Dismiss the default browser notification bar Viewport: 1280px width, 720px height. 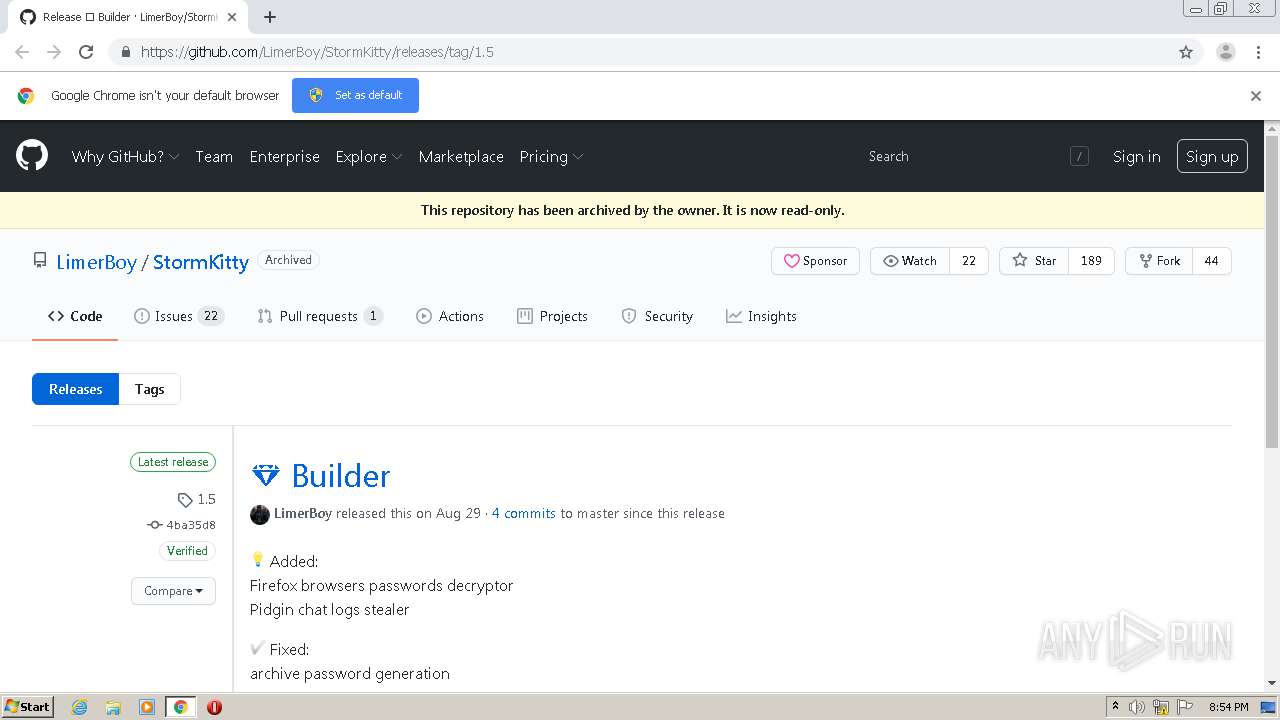[1256, 96]
